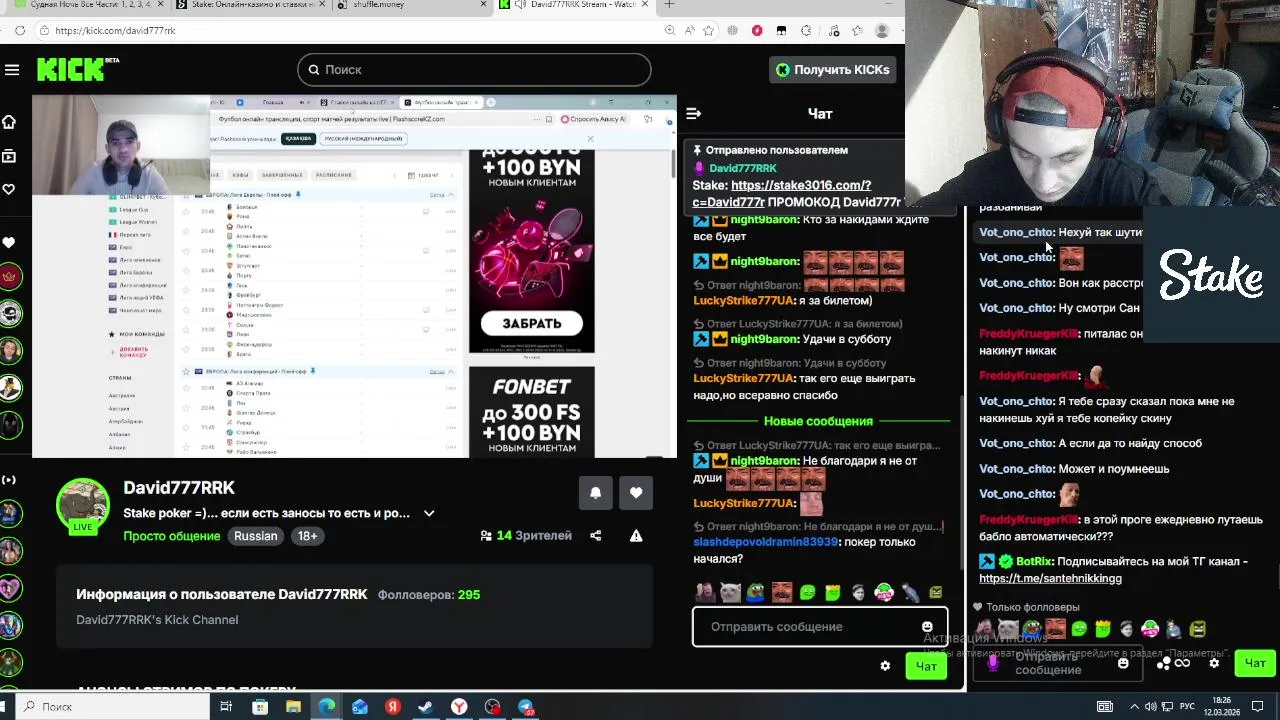Click the Получить KICKs button
This screenshot has width=1280, height=720.
[832, 70]
